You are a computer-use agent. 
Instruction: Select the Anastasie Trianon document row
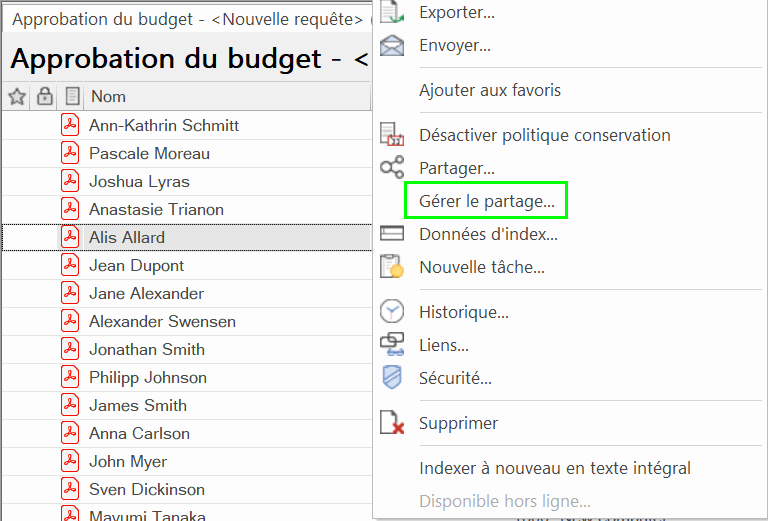tap(187, 210)
